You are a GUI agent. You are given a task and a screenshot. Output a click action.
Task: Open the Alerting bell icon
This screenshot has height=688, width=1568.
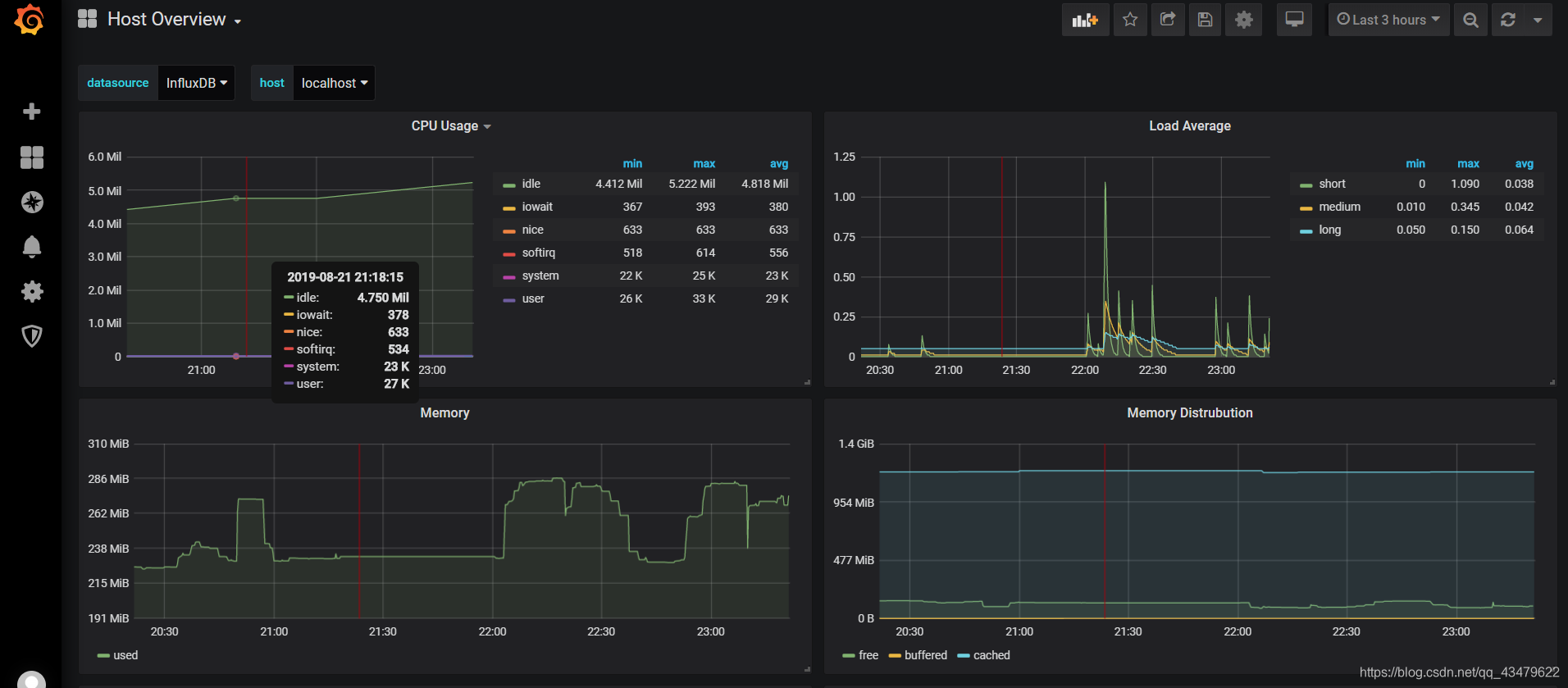(x=32, y=247)
